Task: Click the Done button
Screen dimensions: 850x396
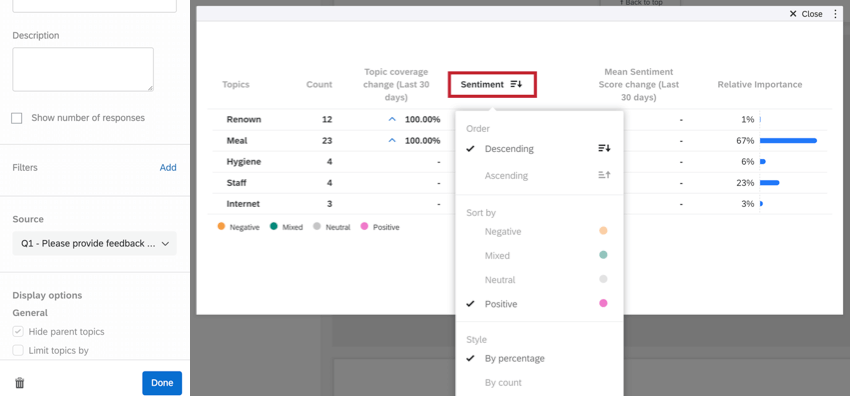Action: point(162,383)
